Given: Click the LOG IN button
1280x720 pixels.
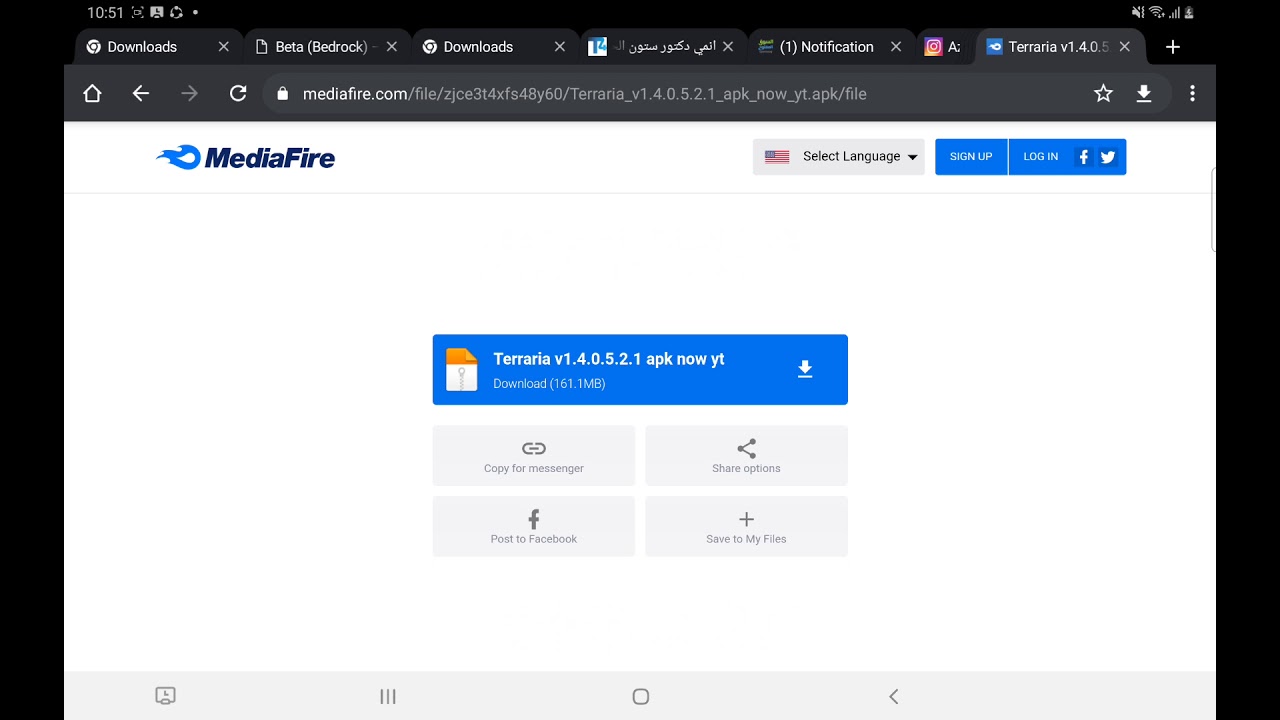Looking at the screenshot, I should tap(1040, 157).
